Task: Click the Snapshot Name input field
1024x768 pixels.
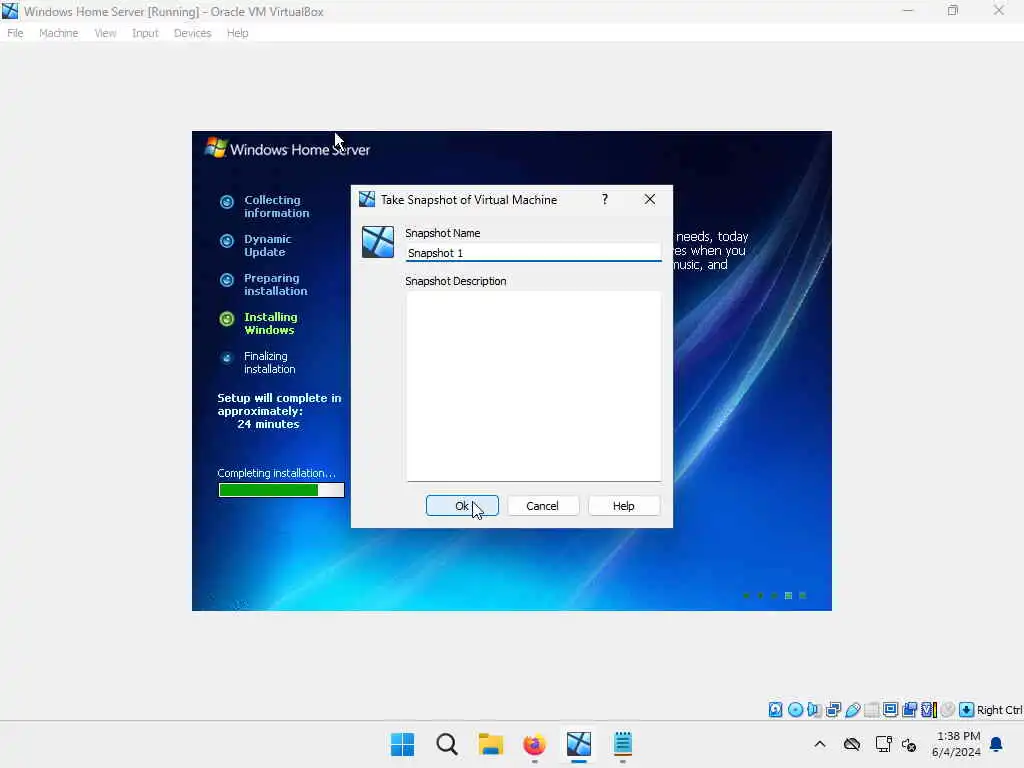Action: 534,253
